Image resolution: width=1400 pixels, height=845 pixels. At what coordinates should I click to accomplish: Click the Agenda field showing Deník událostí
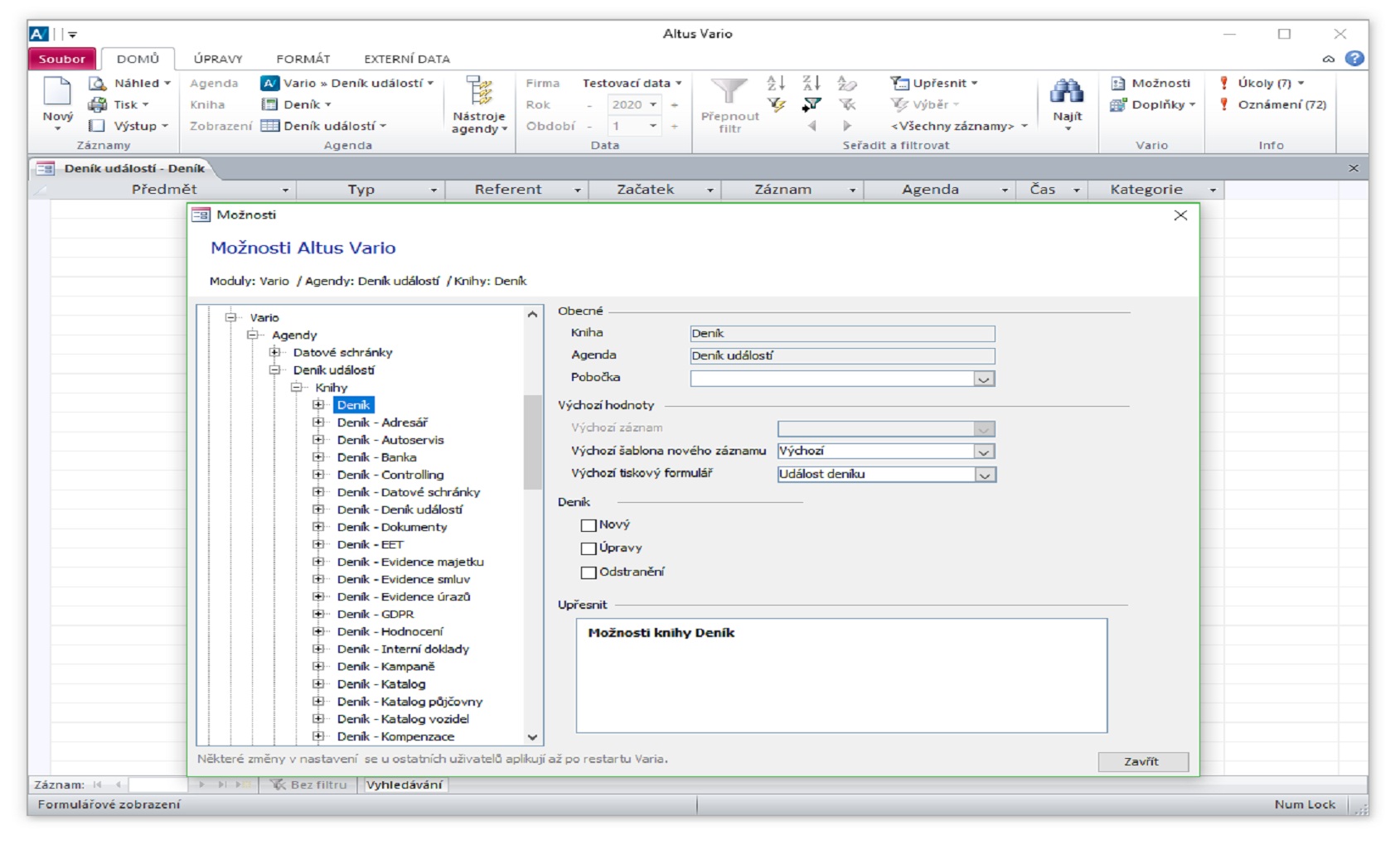[842, 356]
